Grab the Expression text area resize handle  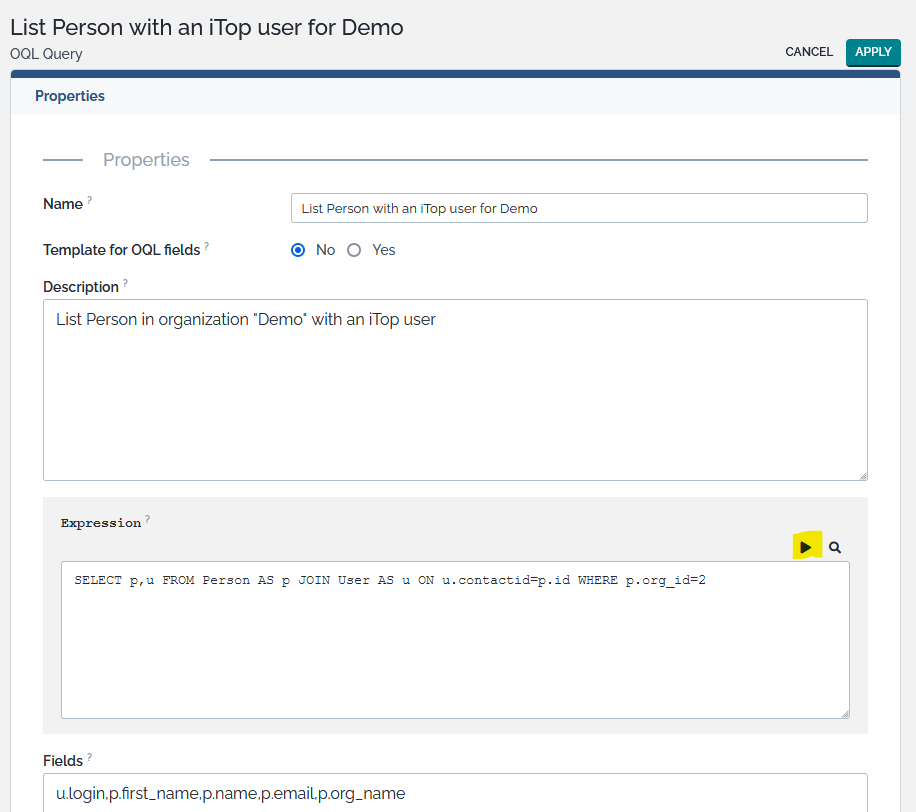click(844, 713)
